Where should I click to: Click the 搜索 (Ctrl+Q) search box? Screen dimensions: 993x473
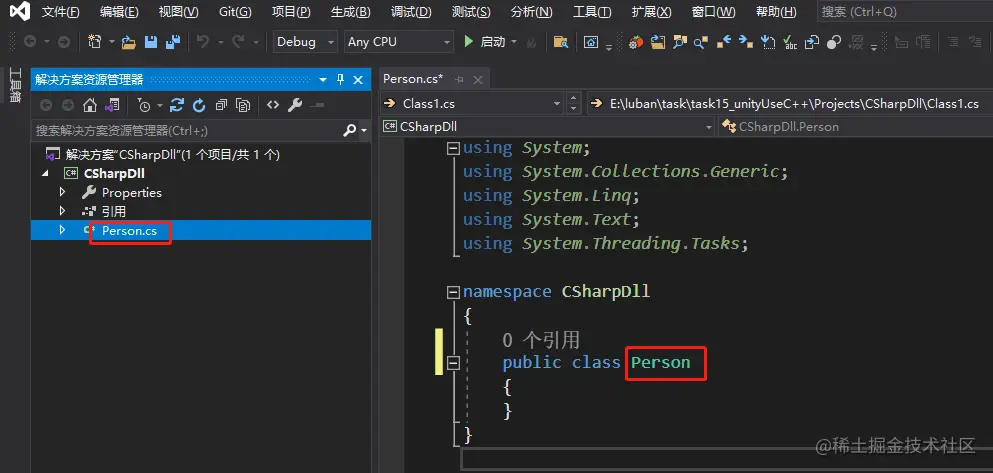tap(905, 11)
